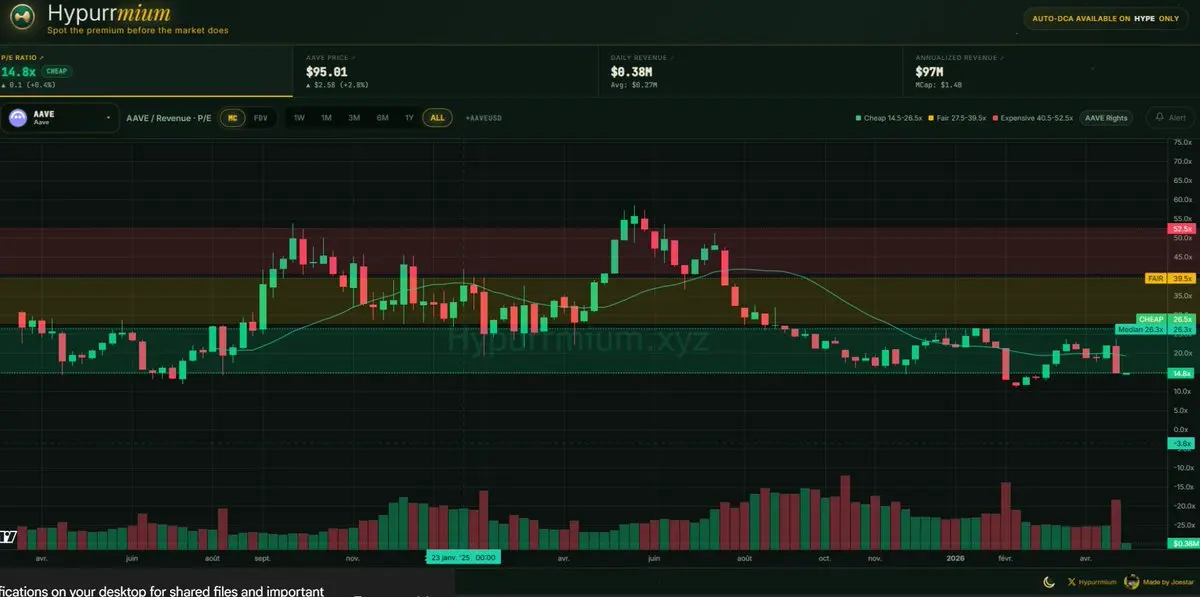The width and height of the screenshot is (1200, 597).
Task: Click the $0.38M volume axis label
Action: coord(1183,544)
